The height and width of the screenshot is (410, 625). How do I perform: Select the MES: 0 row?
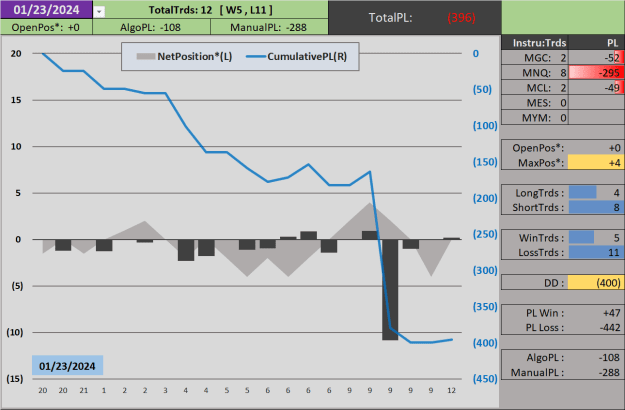[534, 103]
